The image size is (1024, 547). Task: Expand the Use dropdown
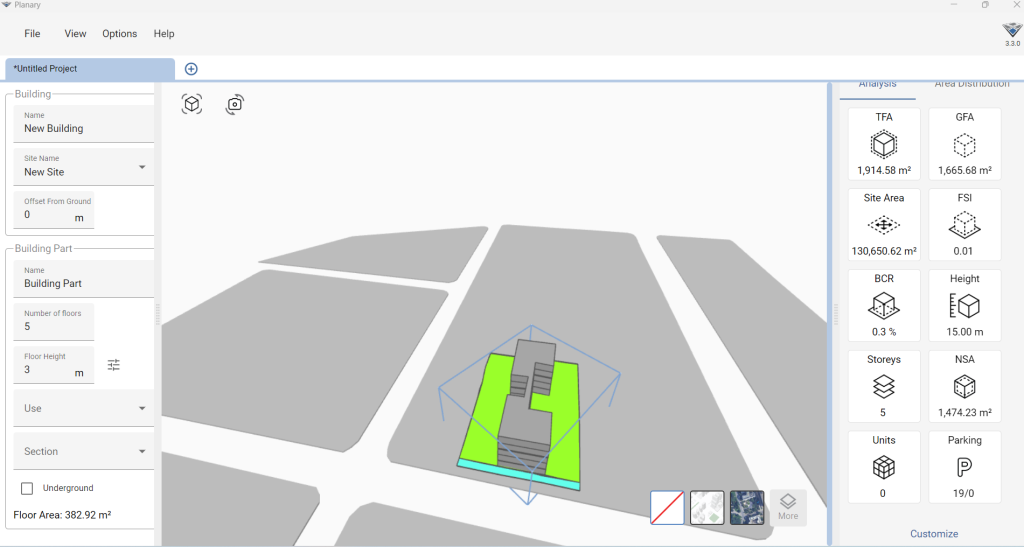(84, 409)
